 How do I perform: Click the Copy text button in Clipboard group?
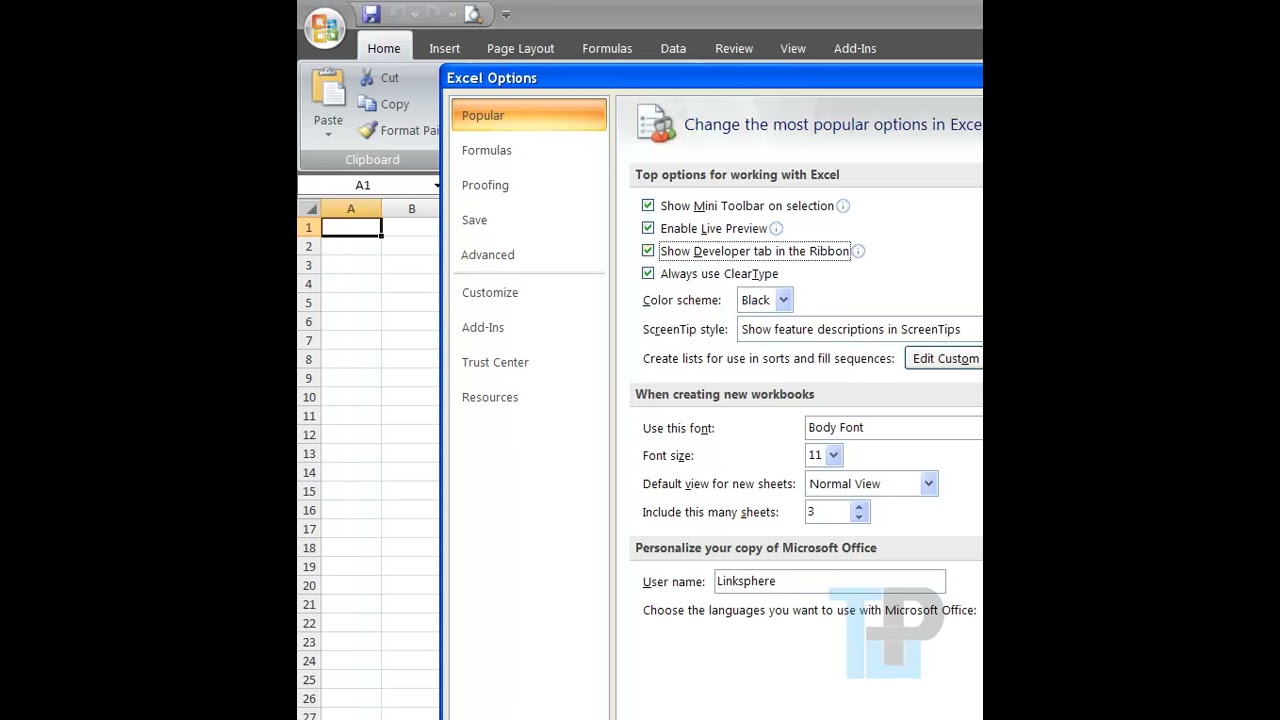click(395, 105)
